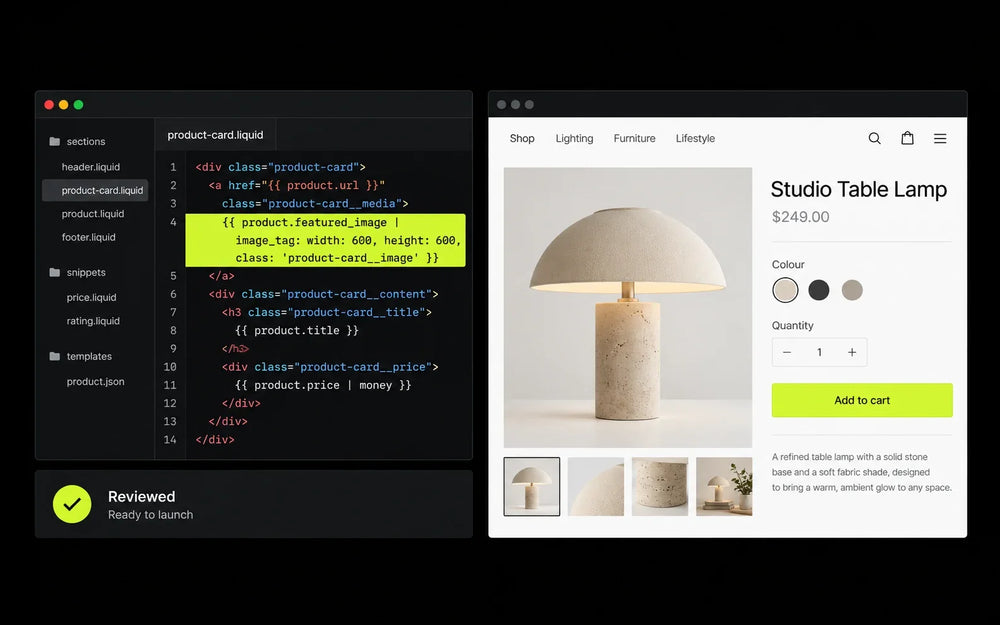The width and height of the screenshot is (1000, 625).
Task: Click the highlighted product.featured_image code line
Action: pyautogui.click(x=325, y=240)
